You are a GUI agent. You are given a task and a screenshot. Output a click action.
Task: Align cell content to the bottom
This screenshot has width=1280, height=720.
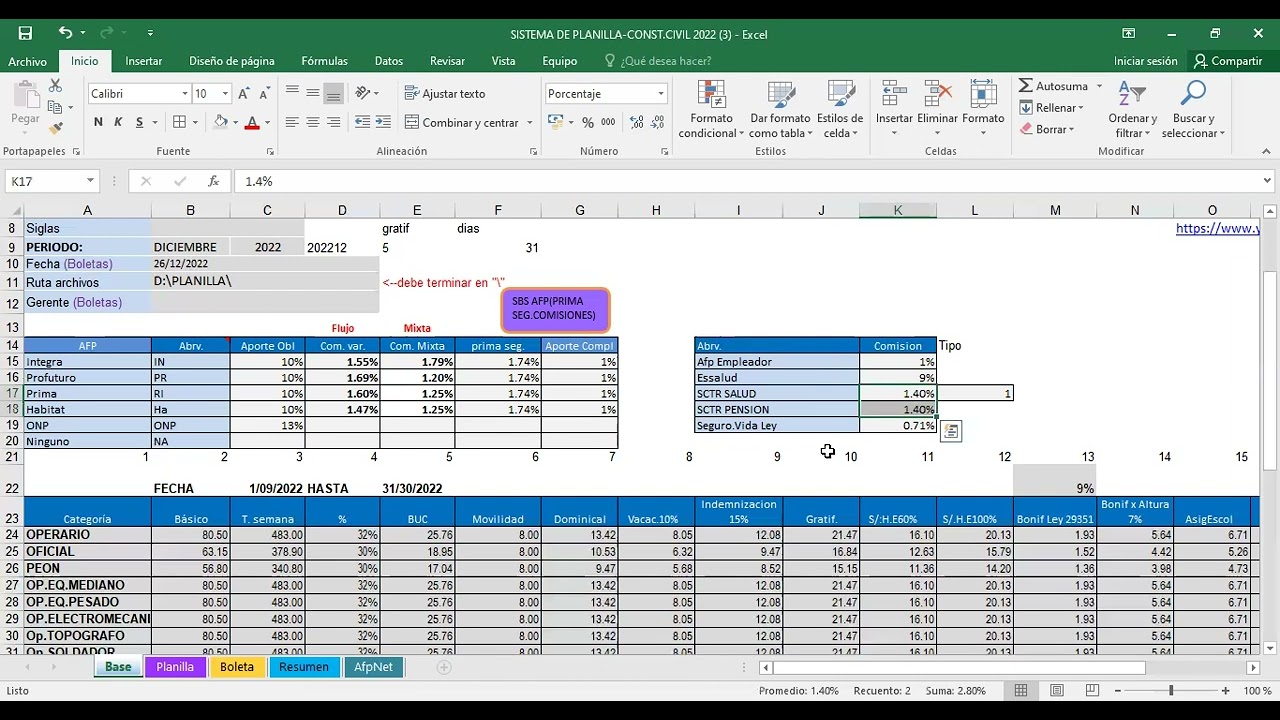pyautogui.click(x=334, y=93)
